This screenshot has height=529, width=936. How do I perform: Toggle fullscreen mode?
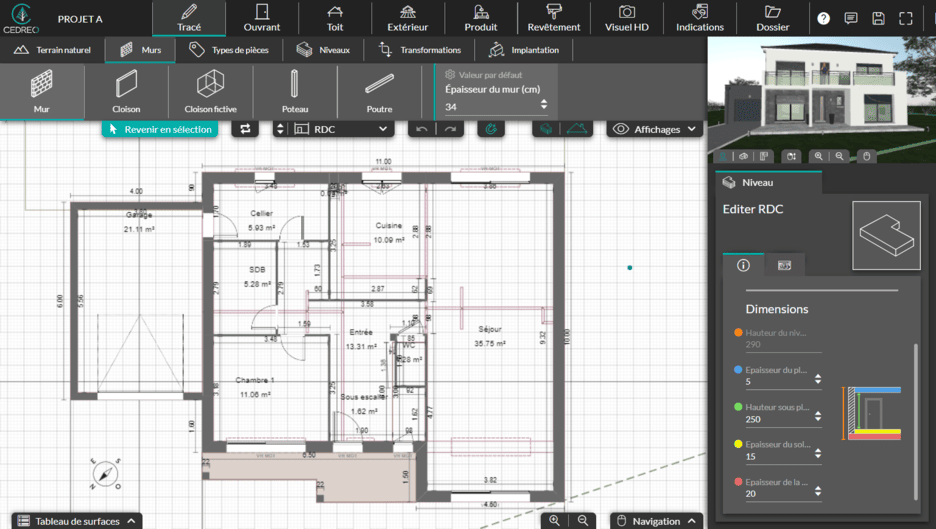[x=906, y=18]
